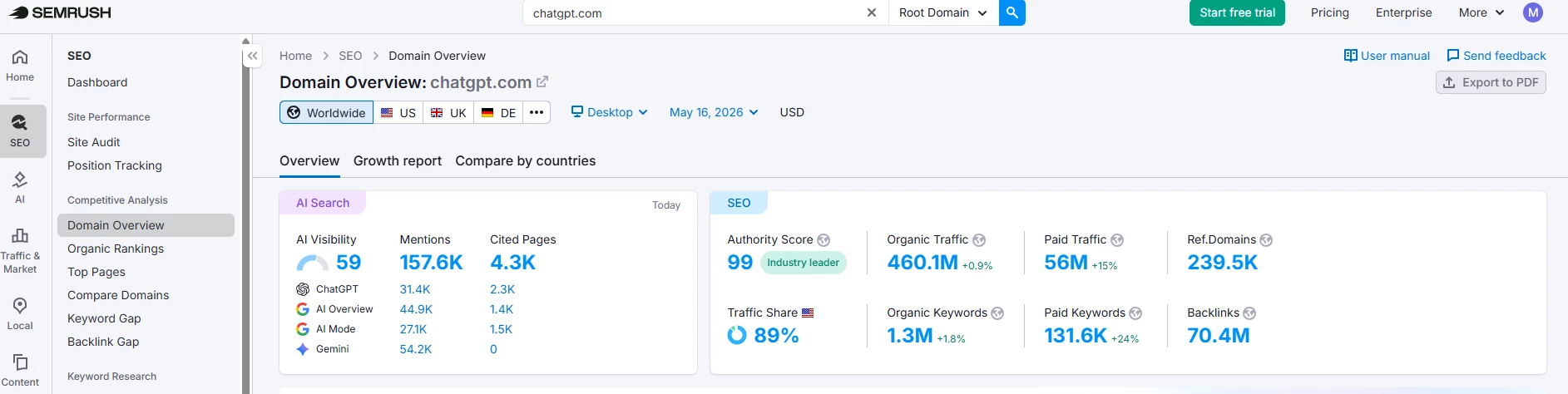
Task: Open Compare Domains in the menu
Action: coord(118,295)
